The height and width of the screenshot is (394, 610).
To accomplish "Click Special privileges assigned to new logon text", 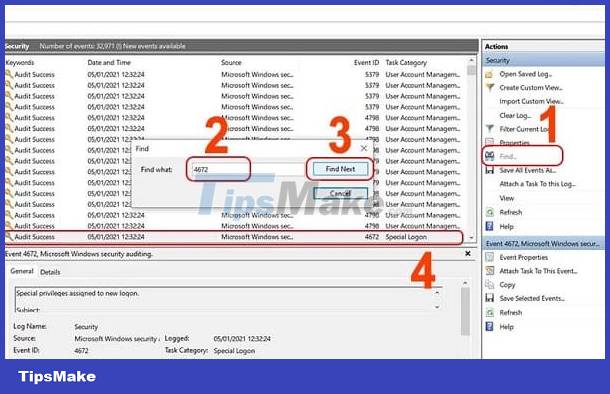I will click(78, 293).
